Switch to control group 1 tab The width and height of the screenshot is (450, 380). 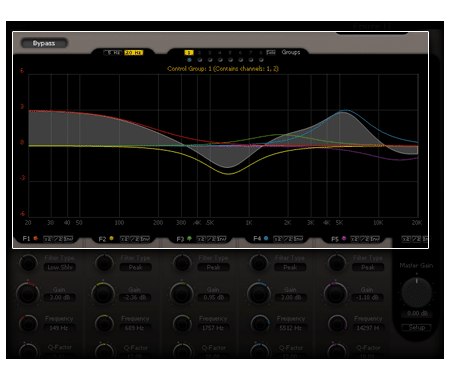coord(189,53)
